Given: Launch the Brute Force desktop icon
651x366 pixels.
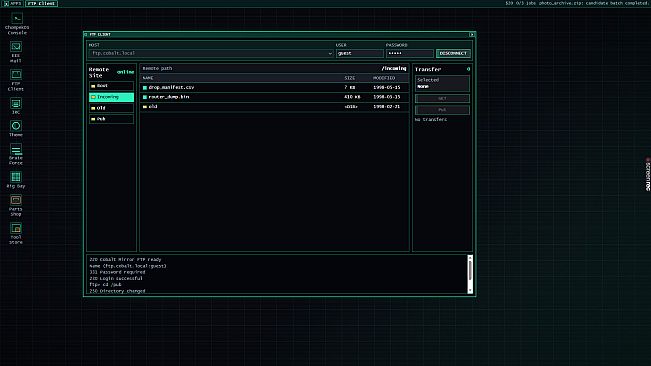Looking at the screenshot, I should coord(16,154).
